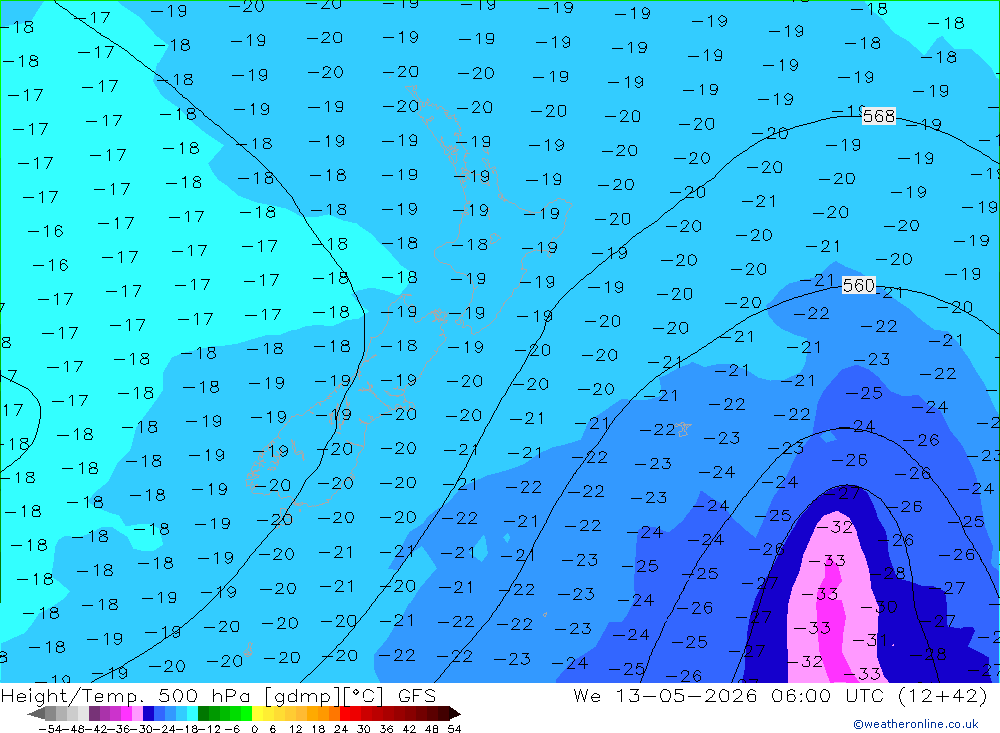Click the 568 height contour label
The image size is (1000, 733).
879,116
